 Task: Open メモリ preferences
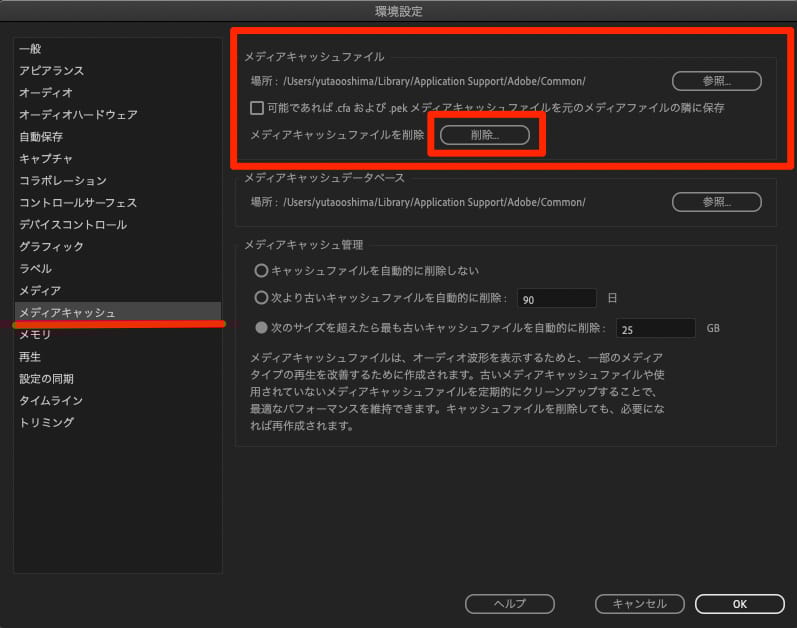point(35,334)
